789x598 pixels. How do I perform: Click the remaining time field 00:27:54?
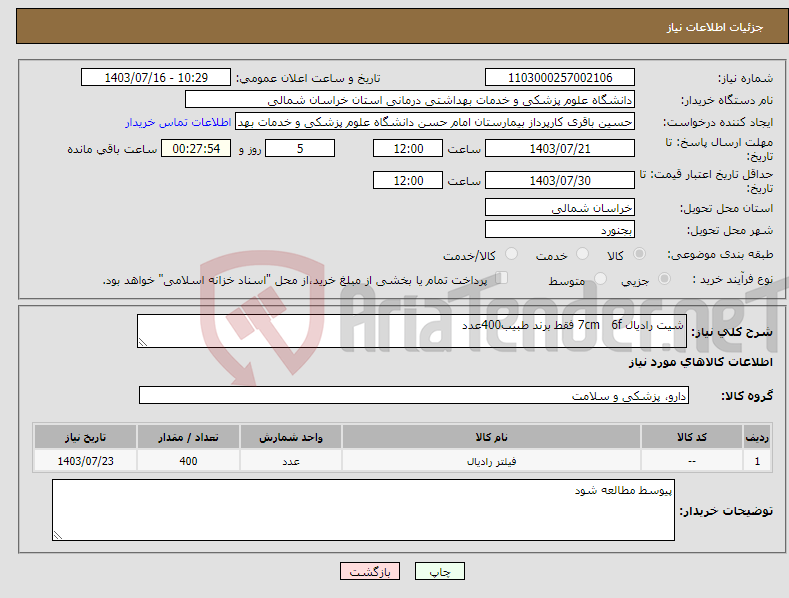click(x=196, y=148)
